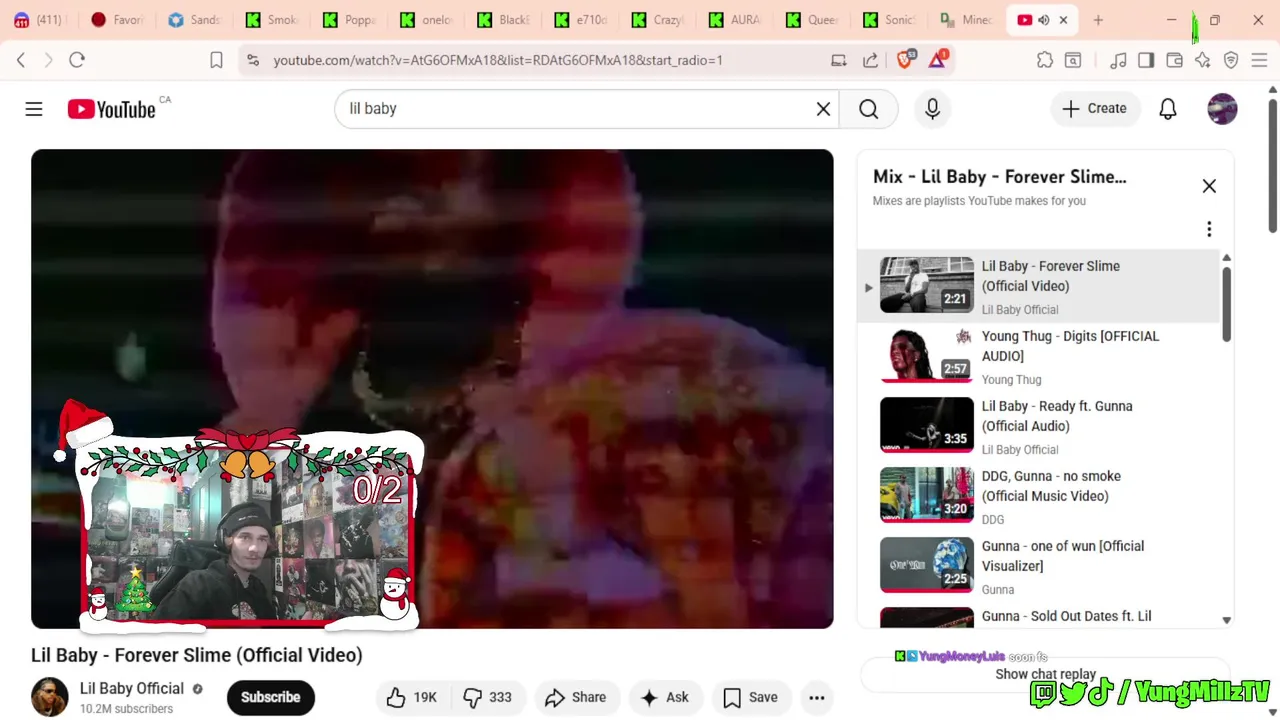
Task: Click playlist scrollbar down arrow
Action: [x=1227, y=620]
